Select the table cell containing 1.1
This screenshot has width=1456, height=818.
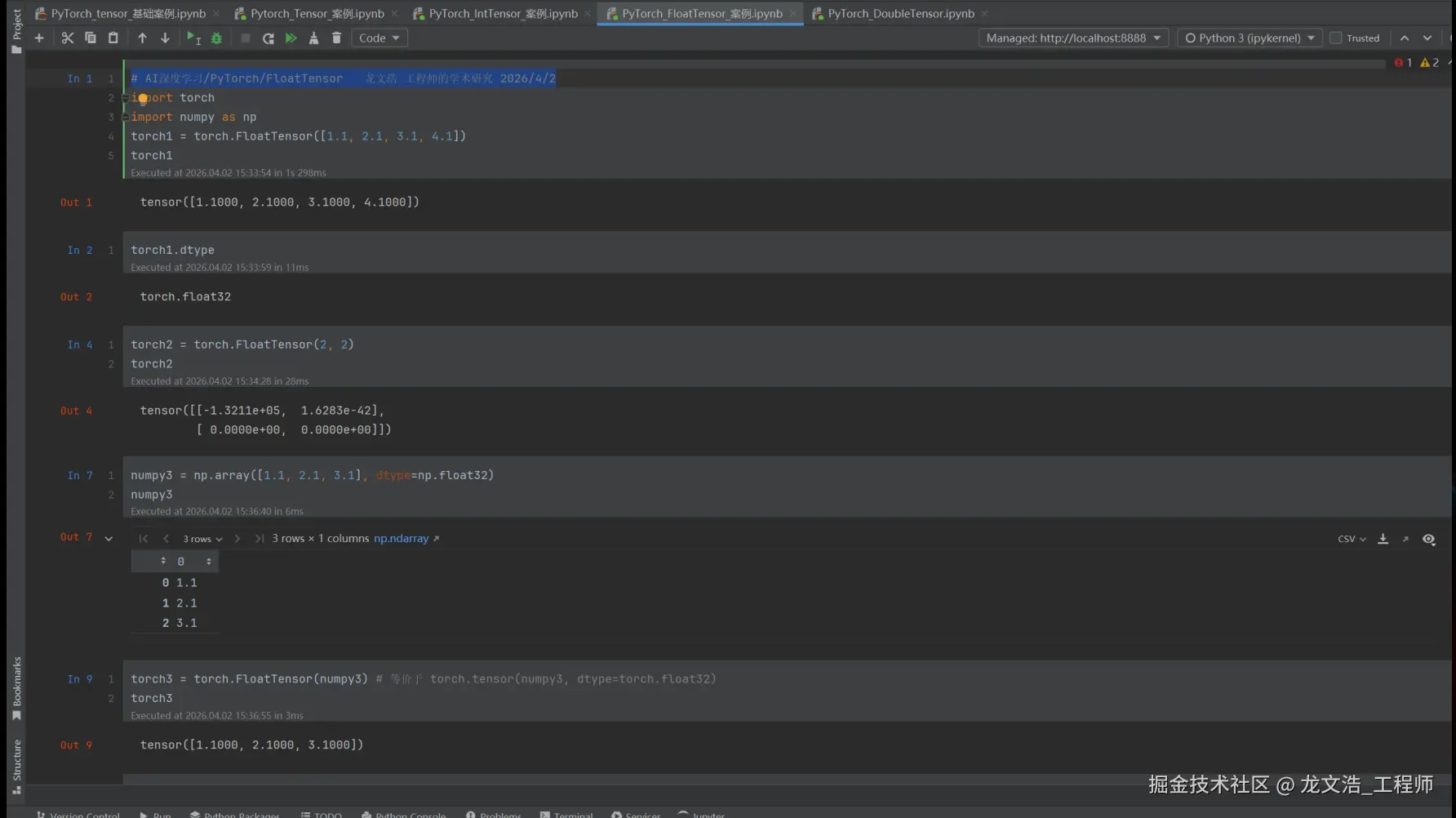tap(187, 583)
